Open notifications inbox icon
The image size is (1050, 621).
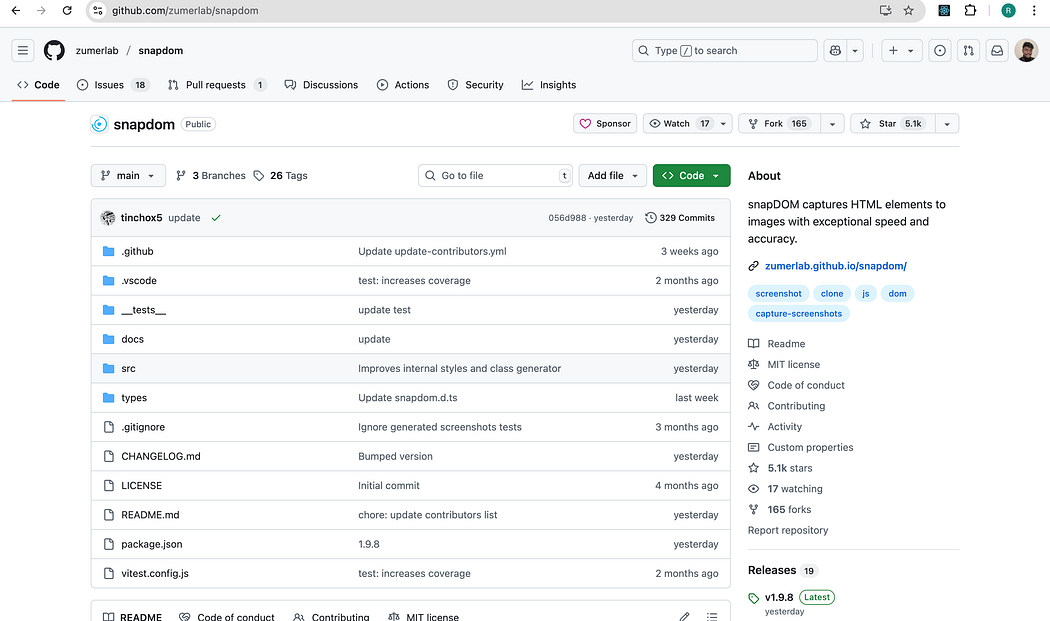pyautogui.click(x=997, y=50)
